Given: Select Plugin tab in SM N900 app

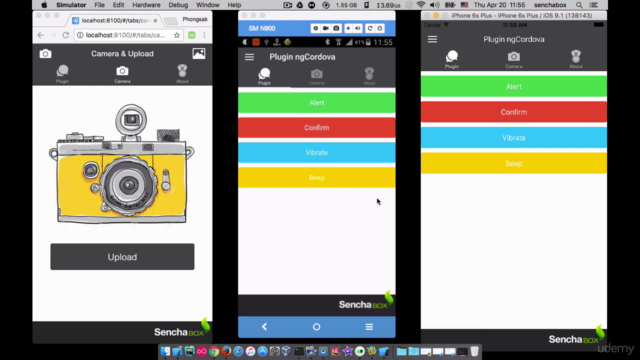Looking at the screenshot, I should point(264,76).
